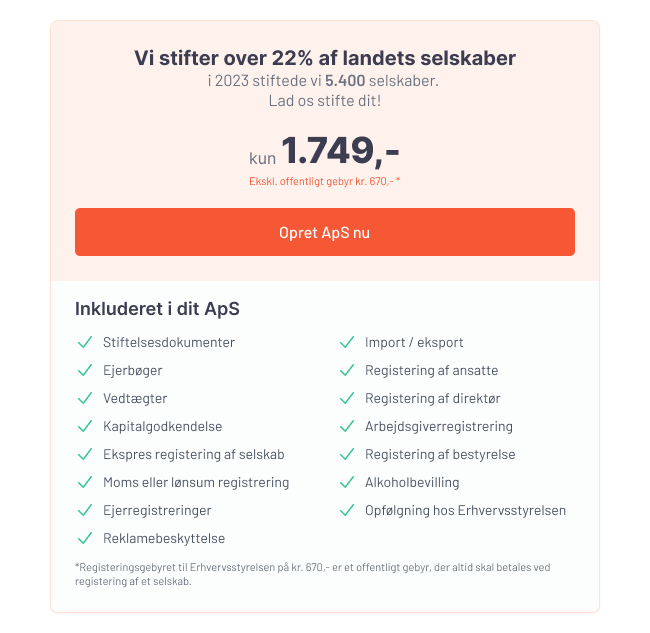Image resolution: width=650 pixels, height=633 pixels.
Task: Click the checkmark beside Arbejdsgiverregistrering
Action: (x=347, y=426)
